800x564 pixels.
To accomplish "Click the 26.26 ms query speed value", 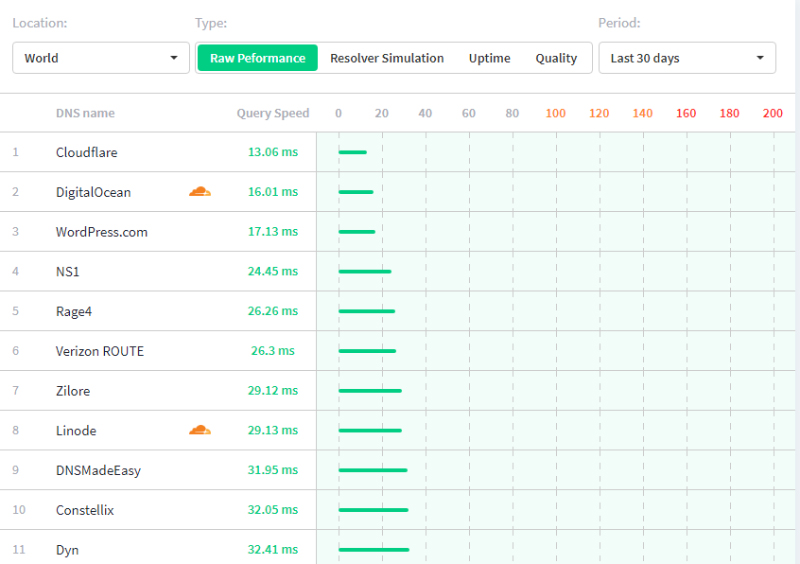I will (273, 311).
